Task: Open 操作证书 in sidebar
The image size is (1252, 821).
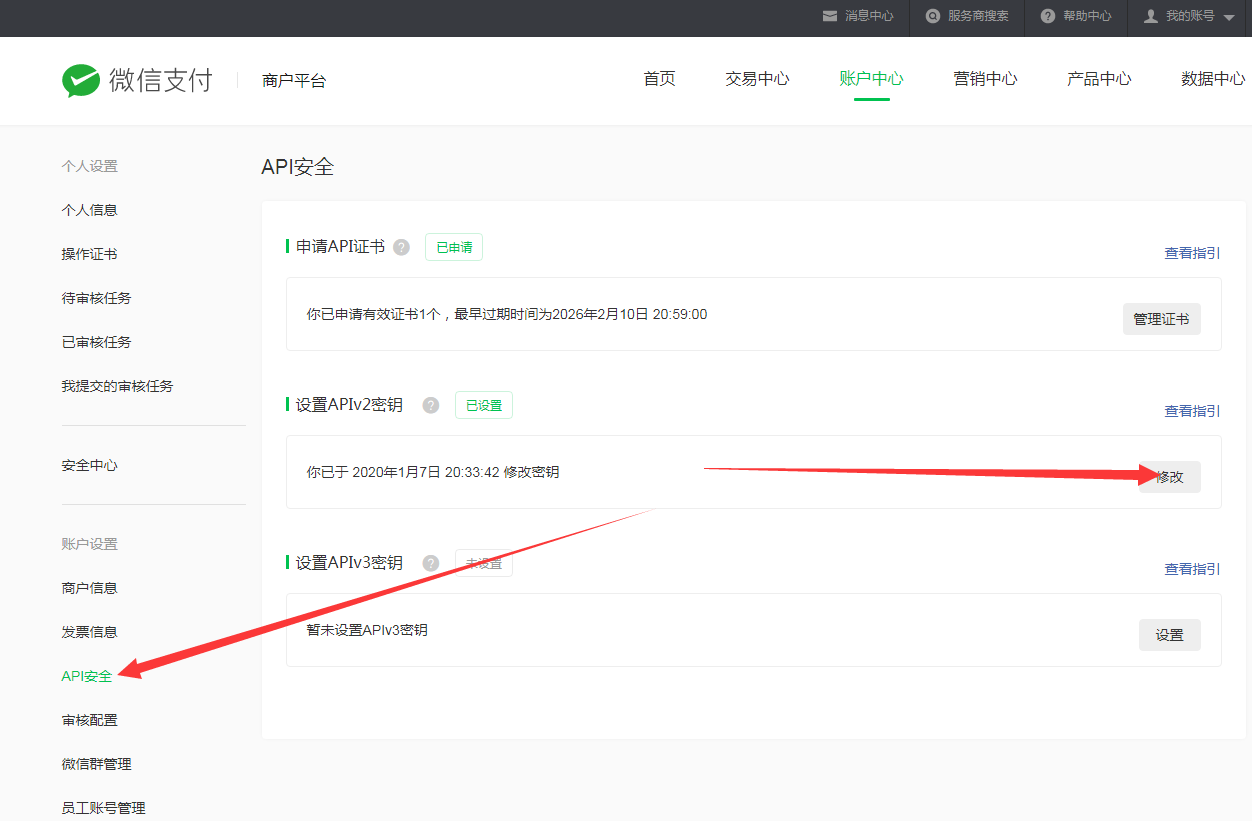Action: pyautogui.click(x=90, y=254)
